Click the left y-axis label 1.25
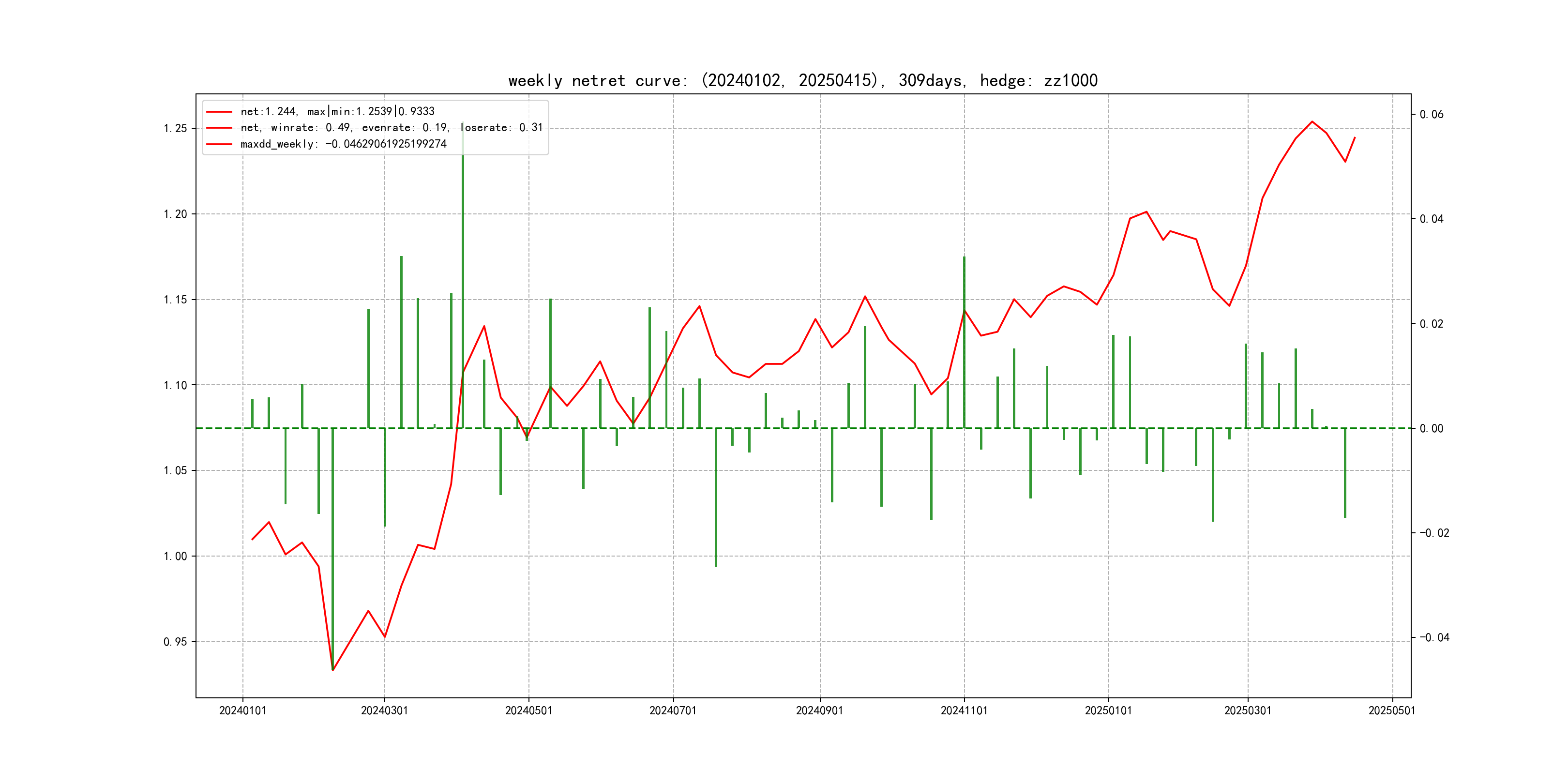Screen dimensions: 1568x784 coord(175,128)
